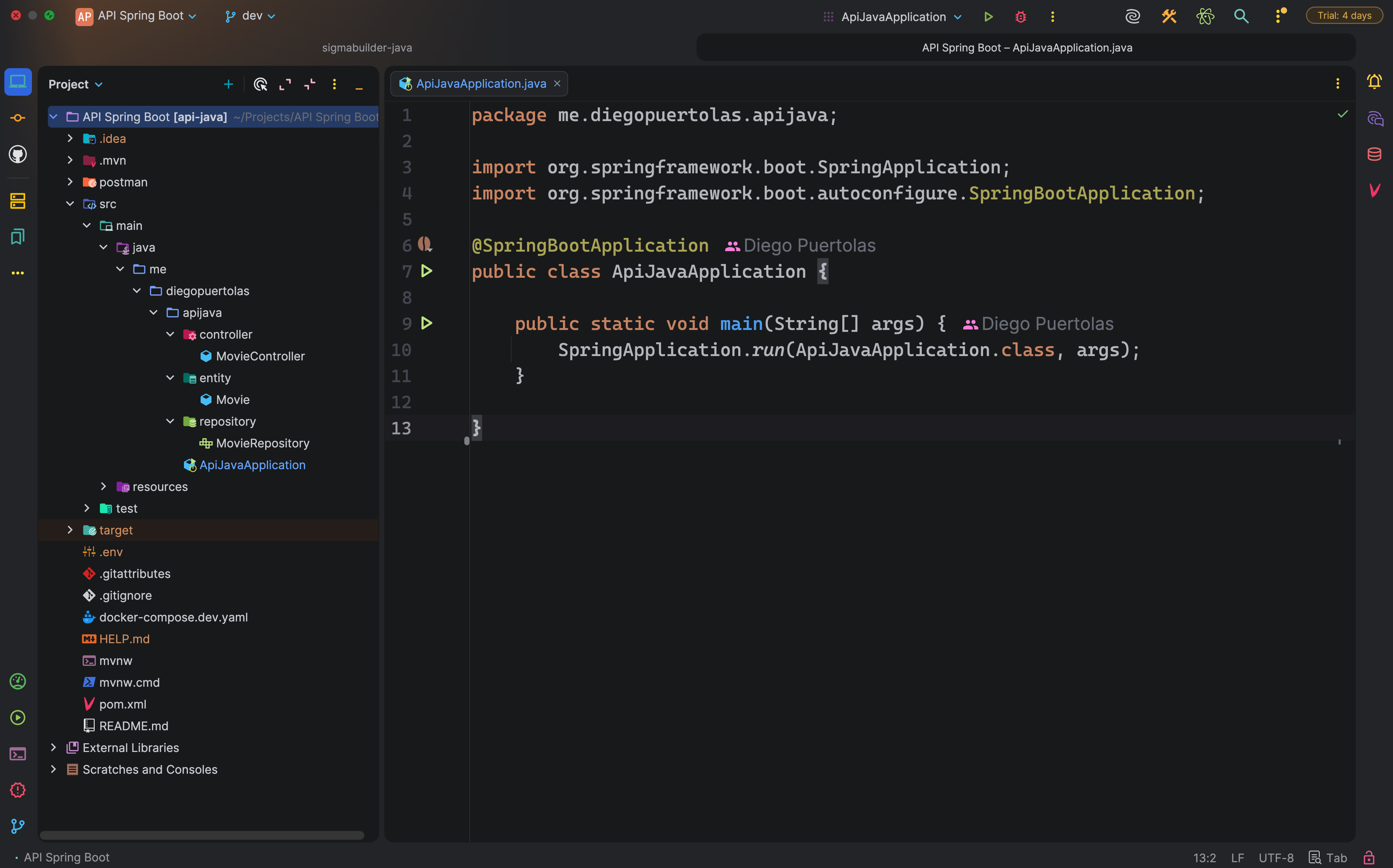Collapse all in Project panel
1393x868 pixels.
(310, 84)
